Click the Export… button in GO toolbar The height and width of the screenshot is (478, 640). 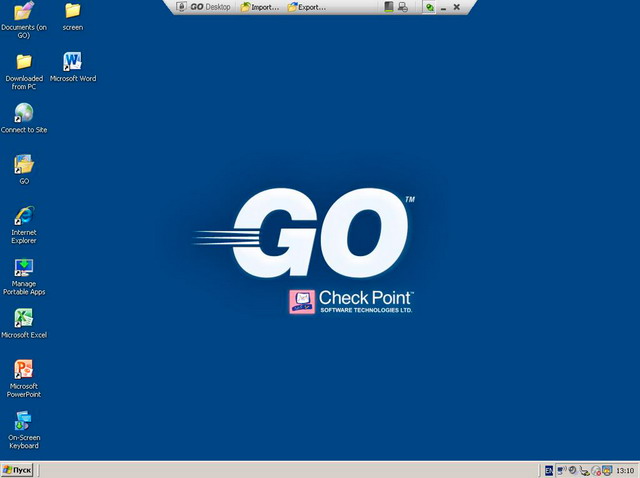click(306, 7)
